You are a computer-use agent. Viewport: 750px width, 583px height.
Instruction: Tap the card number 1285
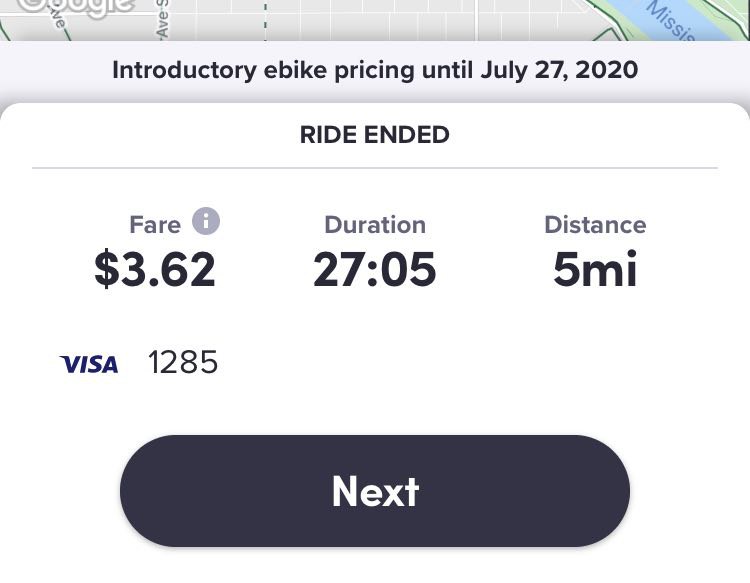(x=183, y=362)
